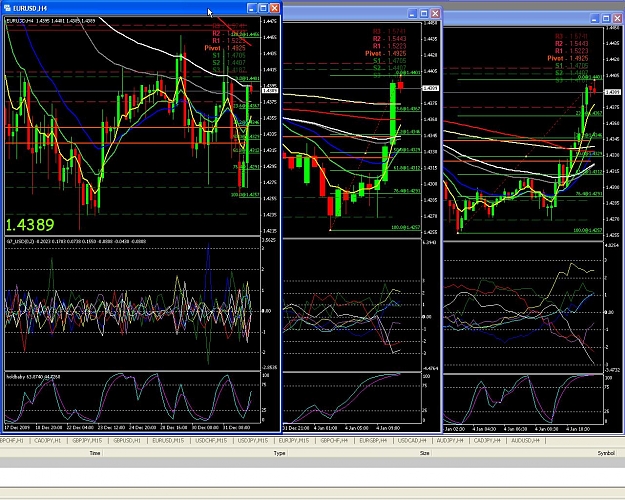Open the EURUSD,H4 window system menu icon
Viewport: 625px width, 500px height.
(x=7, y=8)
